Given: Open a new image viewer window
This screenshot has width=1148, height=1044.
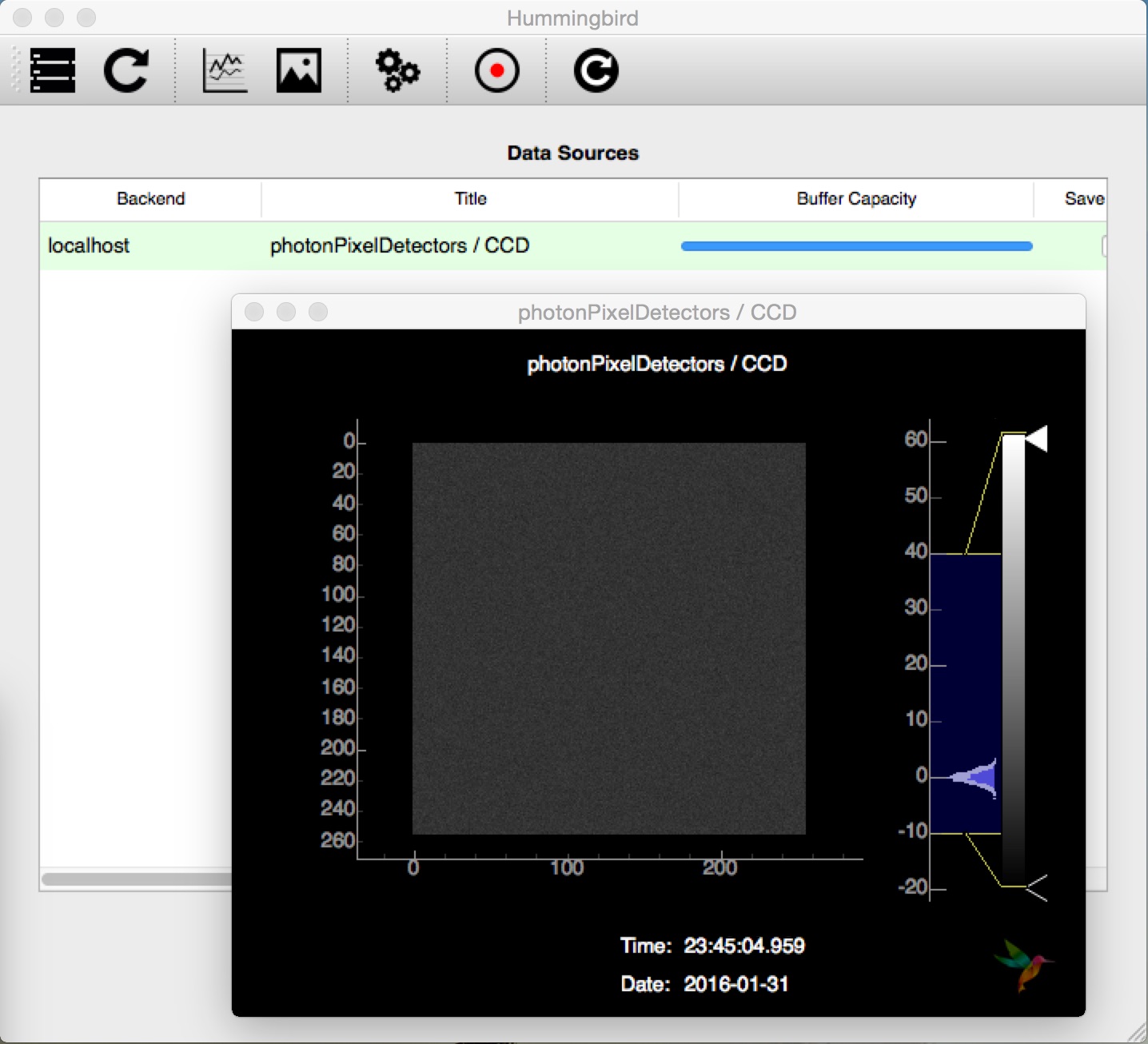Looking at the screenshot, I should tap(299, 70).
